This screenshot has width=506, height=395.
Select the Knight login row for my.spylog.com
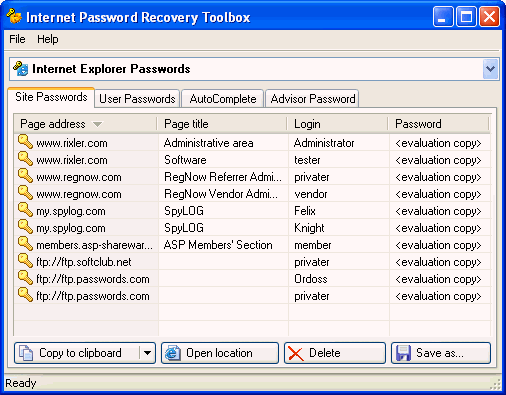(x=252, y=228)
